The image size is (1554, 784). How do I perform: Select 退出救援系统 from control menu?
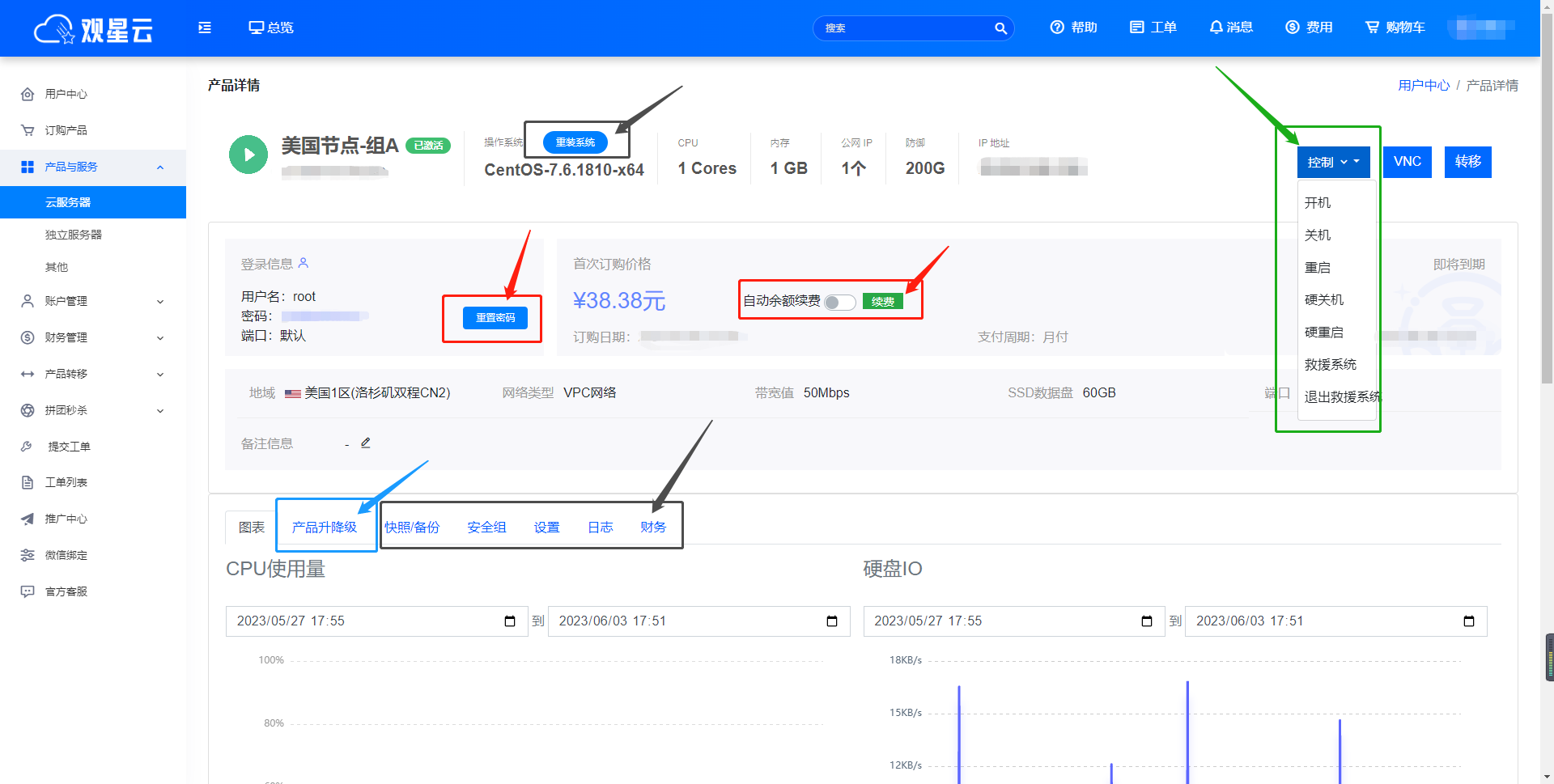1342,396
